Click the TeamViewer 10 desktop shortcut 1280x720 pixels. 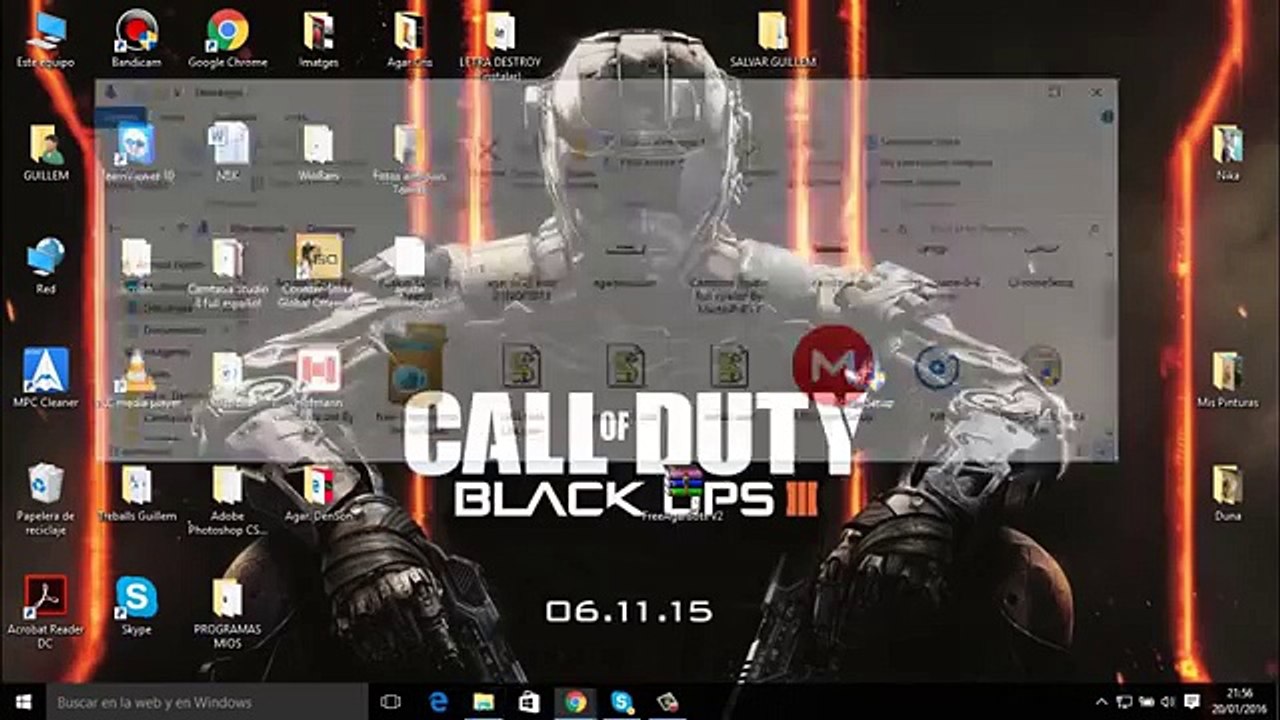[136, 153]
